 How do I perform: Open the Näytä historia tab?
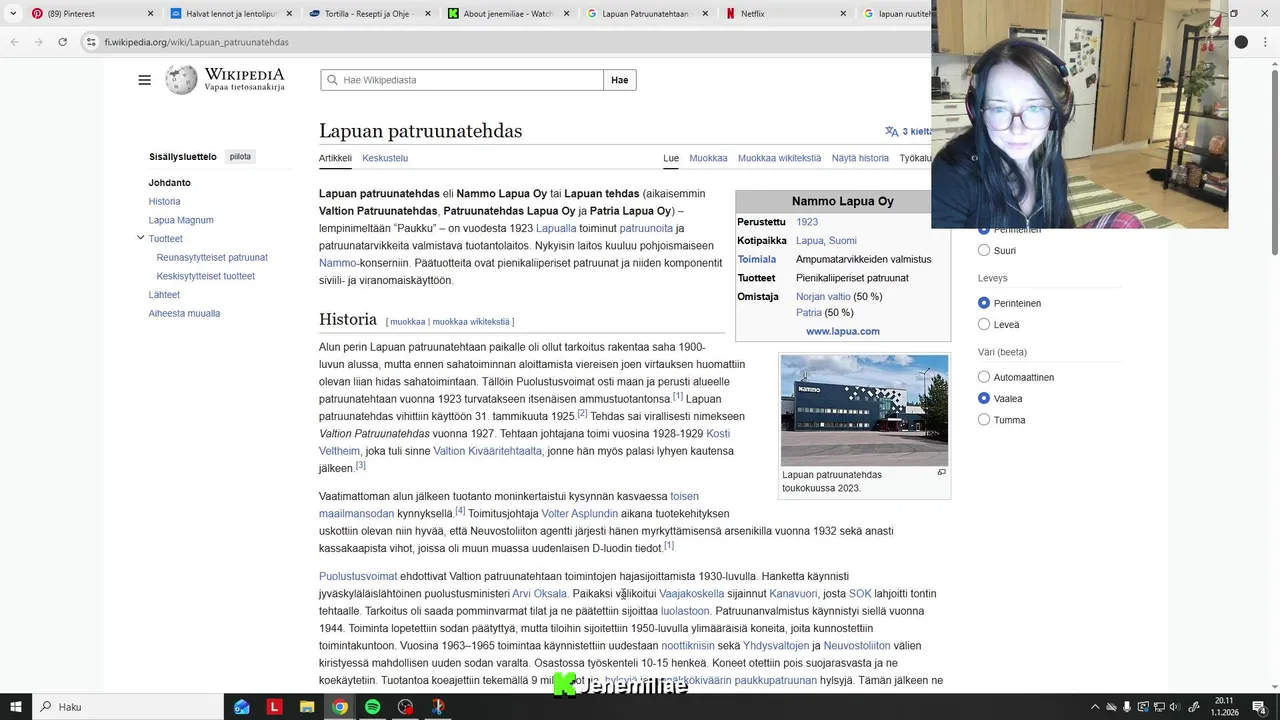pos(860,158)
